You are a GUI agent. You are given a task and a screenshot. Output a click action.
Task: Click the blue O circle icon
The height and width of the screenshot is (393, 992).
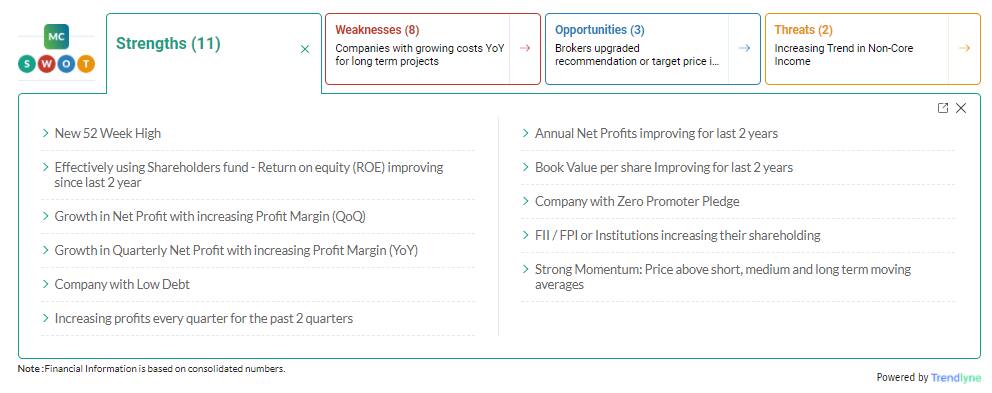click(x=66, y=63)
